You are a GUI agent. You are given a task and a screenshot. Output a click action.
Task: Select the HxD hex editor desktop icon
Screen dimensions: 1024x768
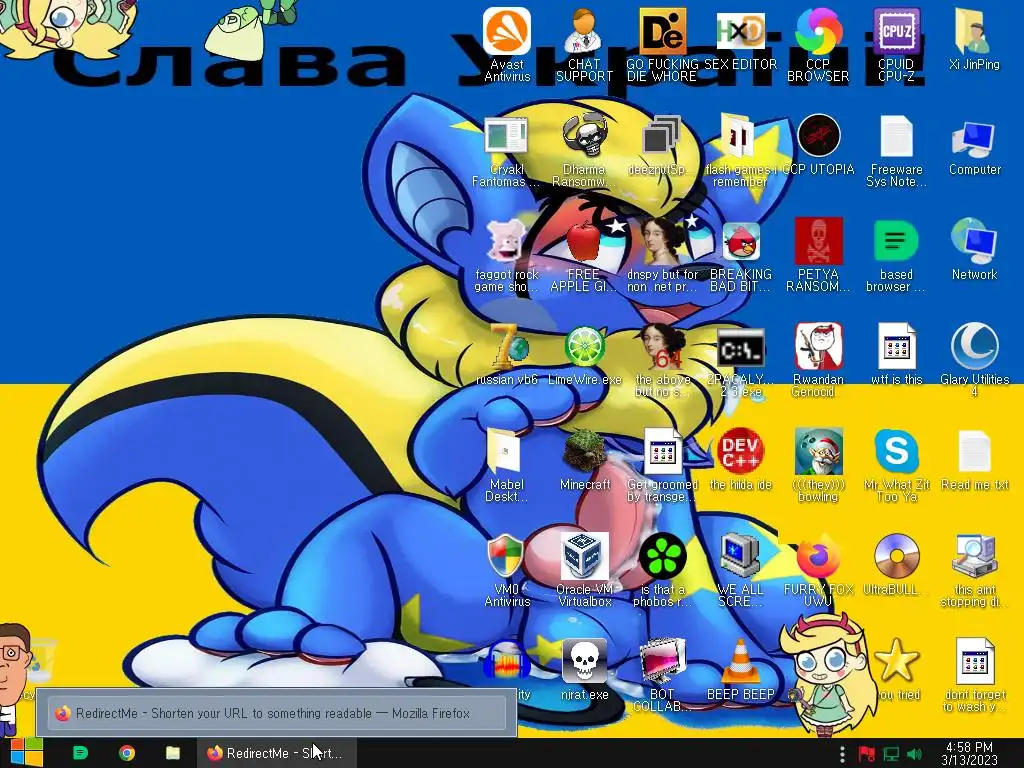click(x=740, y=31)
